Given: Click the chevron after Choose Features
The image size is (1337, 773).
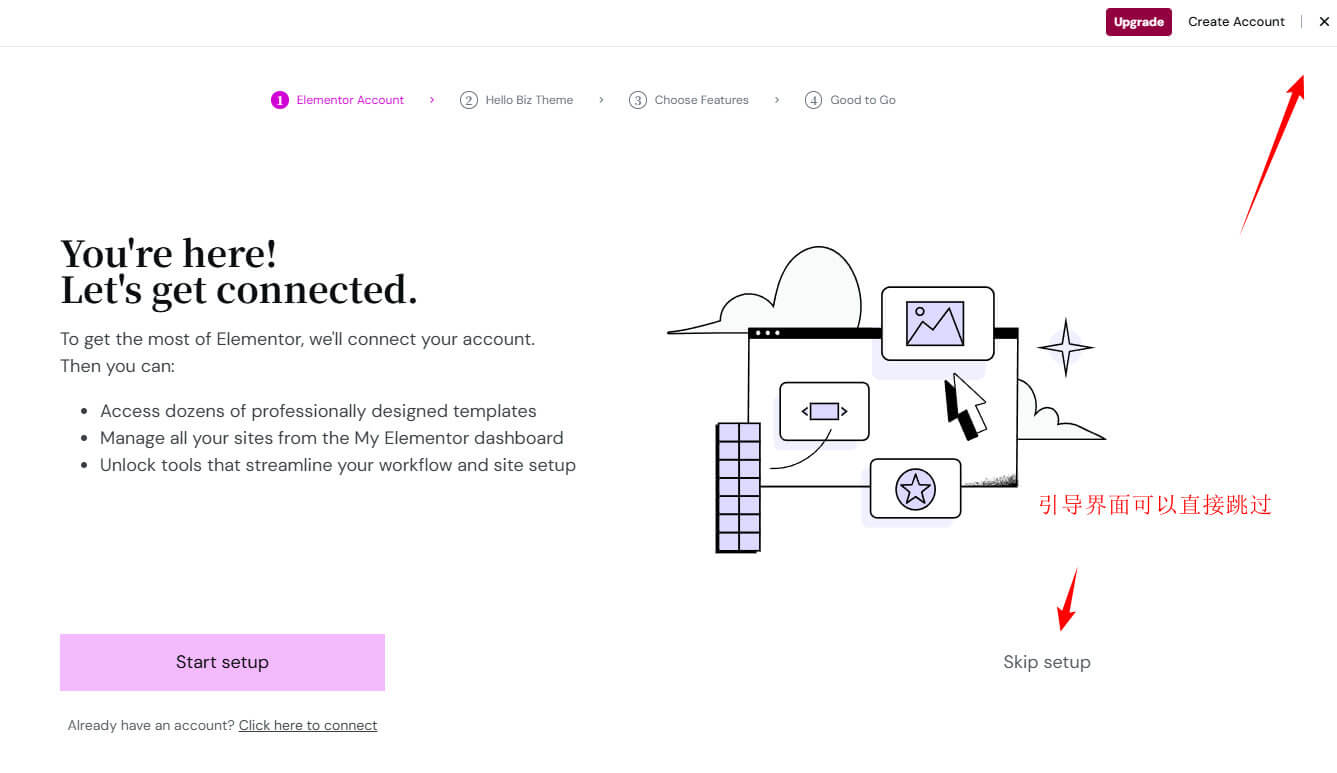Looking at the screenshot, I should click(776, 100).
